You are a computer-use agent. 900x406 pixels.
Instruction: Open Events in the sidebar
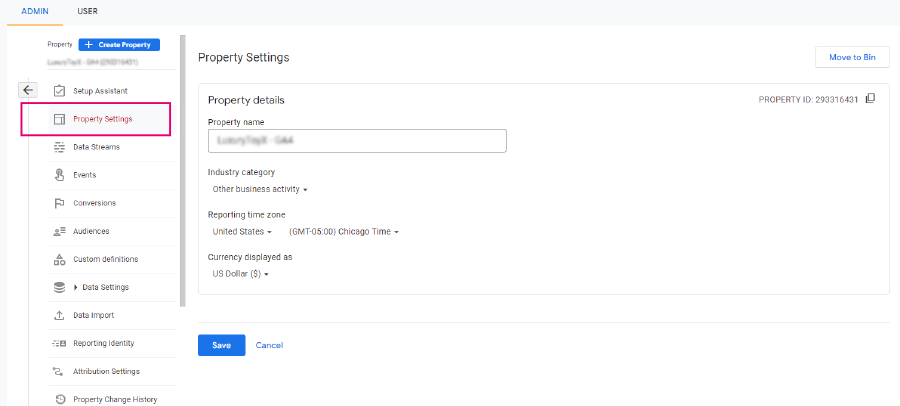pyautogui.click(x=84, y=175)
